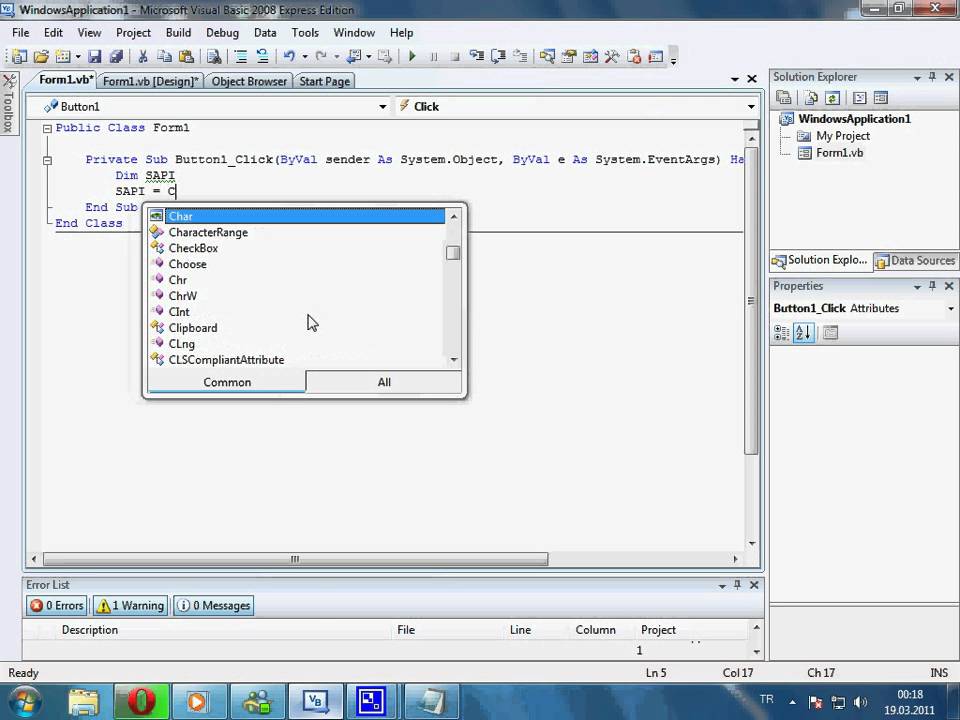Open the Debug menu
Screen dimensions: 960x720
click(222, 32)
